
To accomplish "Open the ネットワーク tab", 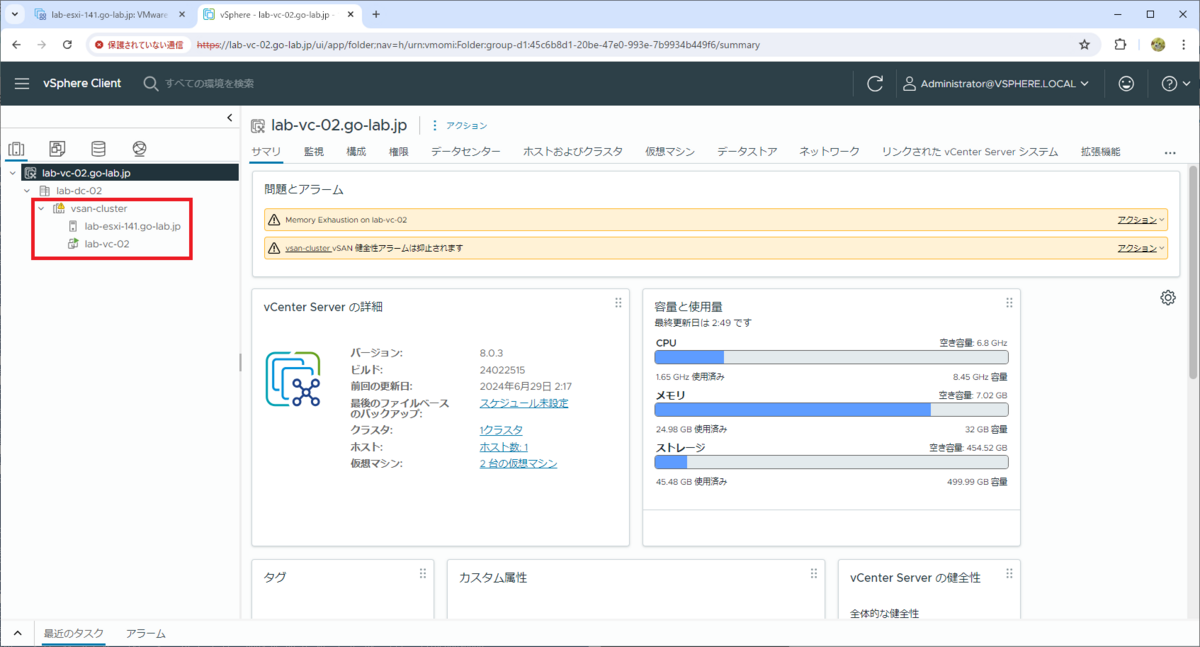I will click(x=829, y=152).
